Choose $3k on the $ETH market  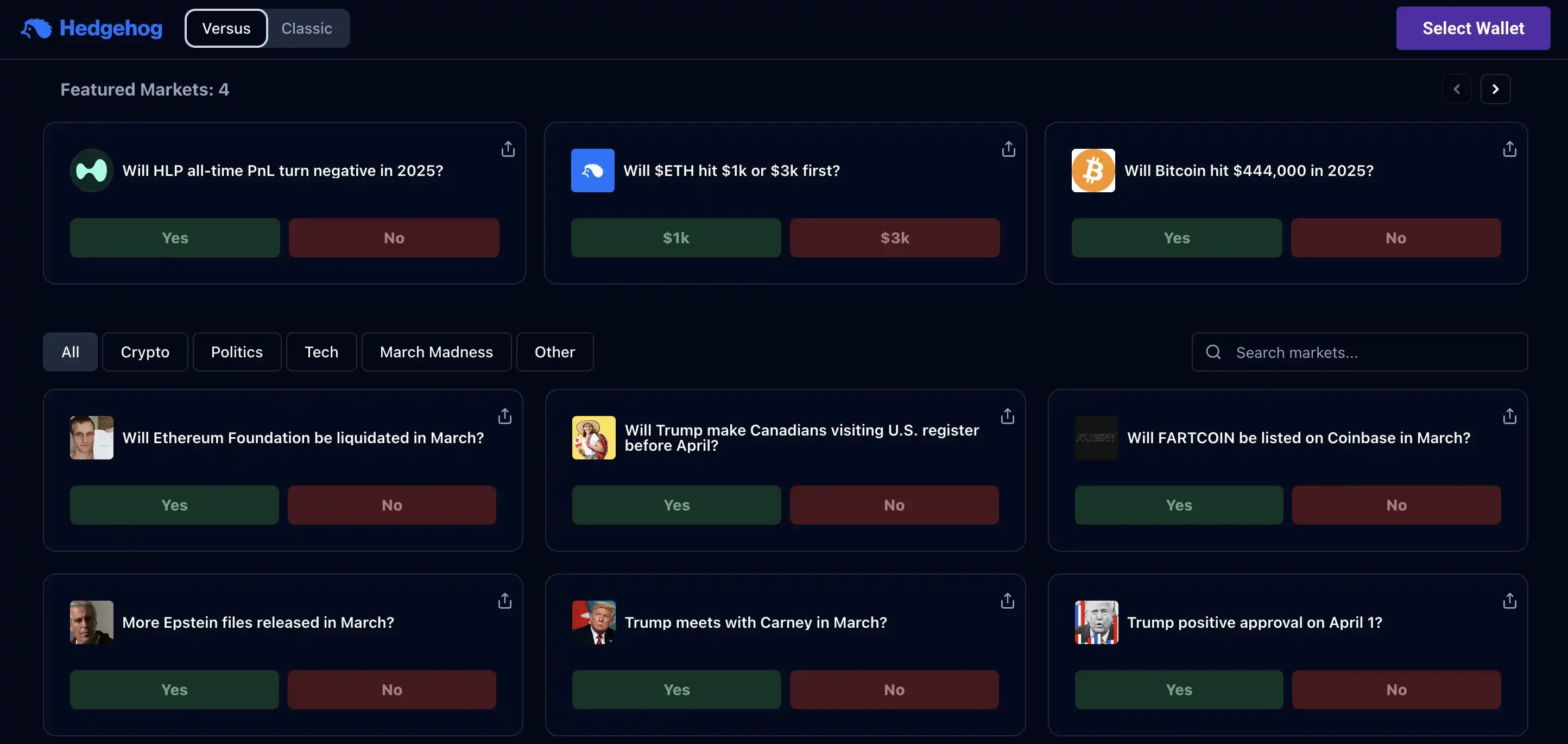click(x=895, y=238)
